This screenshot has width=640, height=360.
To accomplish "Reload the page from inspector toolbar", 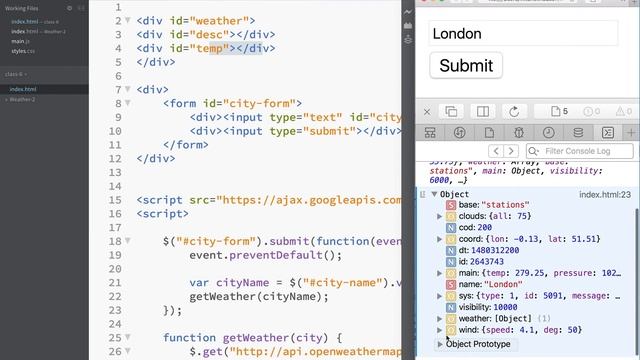I will tap(514, 111).
